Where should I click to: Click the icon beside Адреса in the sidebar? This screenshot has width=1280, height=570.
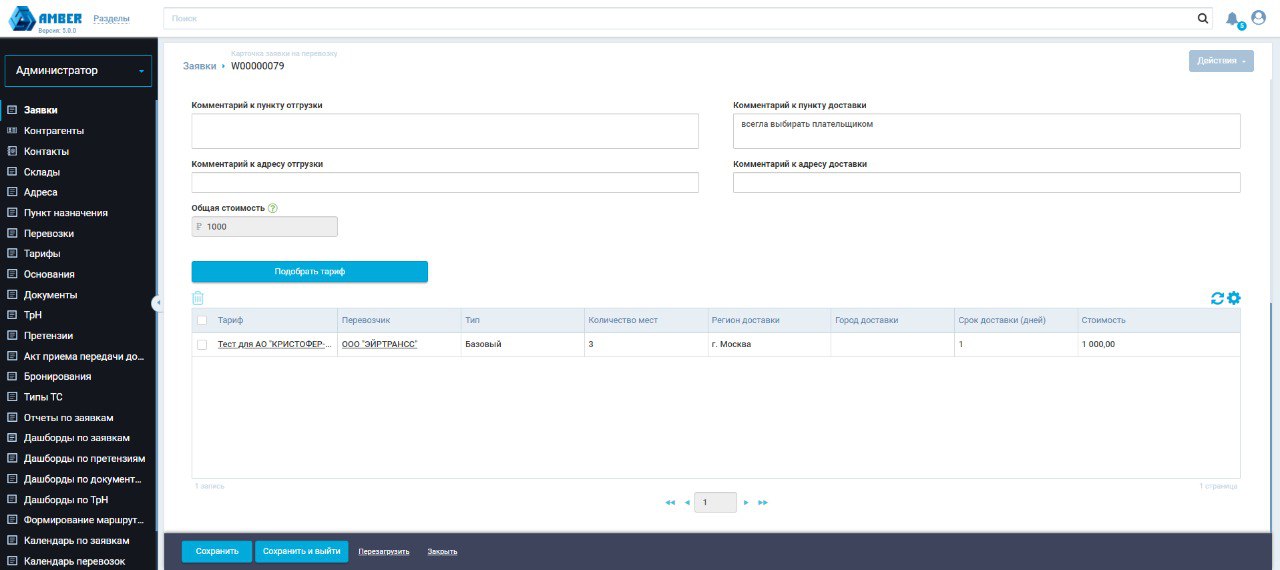pyautogui.click(x=12, y=192)
